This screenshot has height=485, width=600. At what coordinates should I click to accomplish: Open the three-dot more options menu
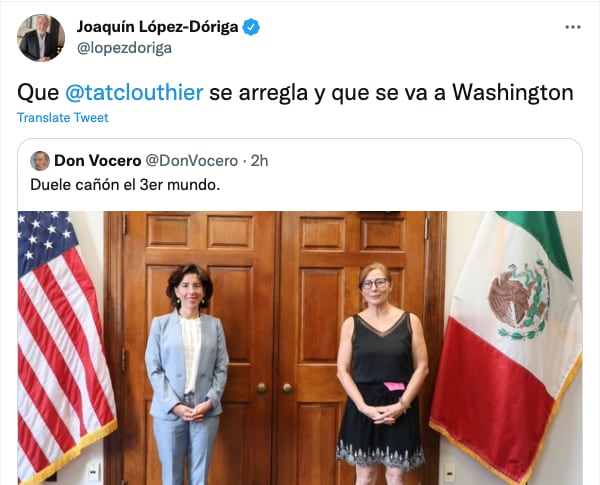[572, 27]
